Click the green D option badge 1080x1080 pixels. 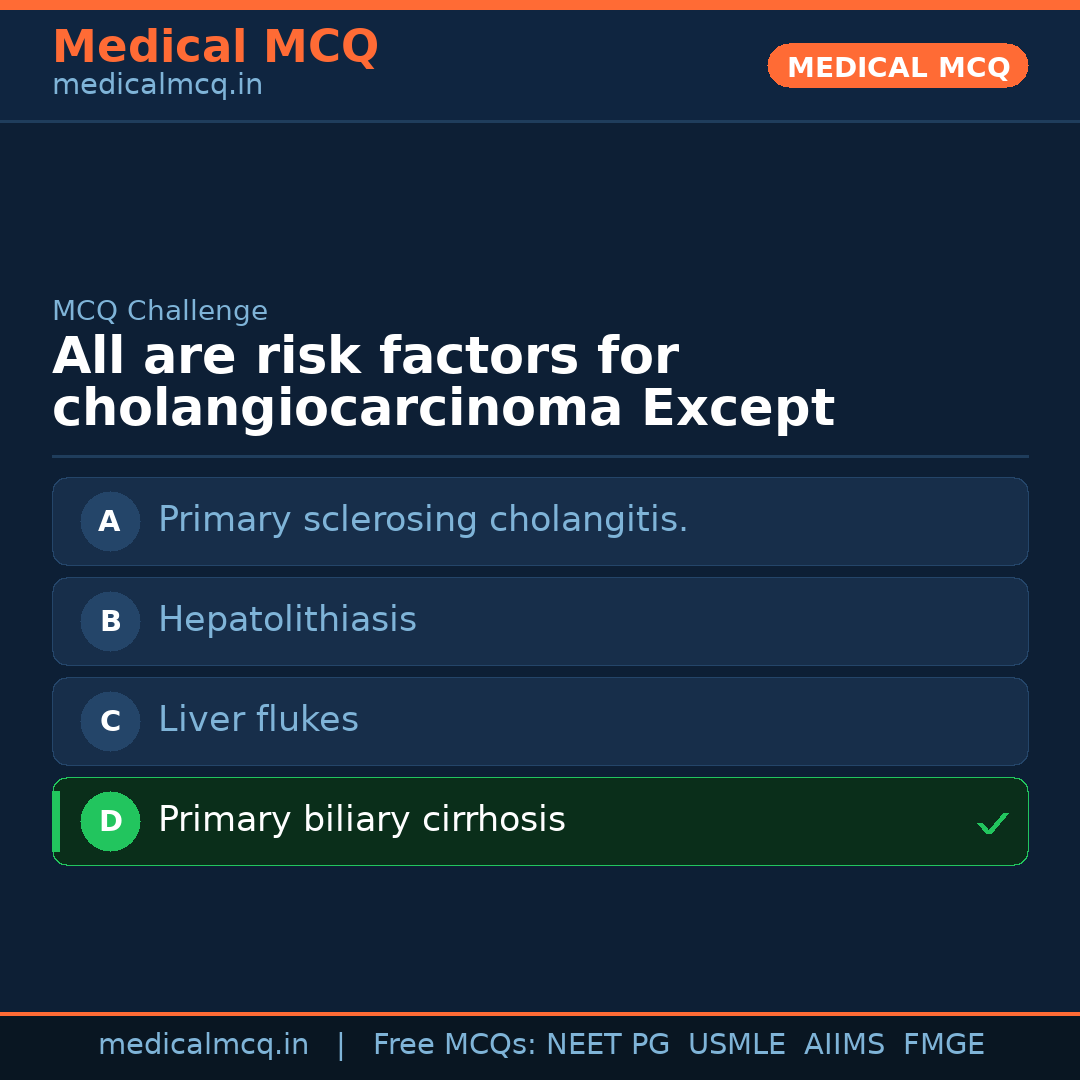[x=110, y=821]
